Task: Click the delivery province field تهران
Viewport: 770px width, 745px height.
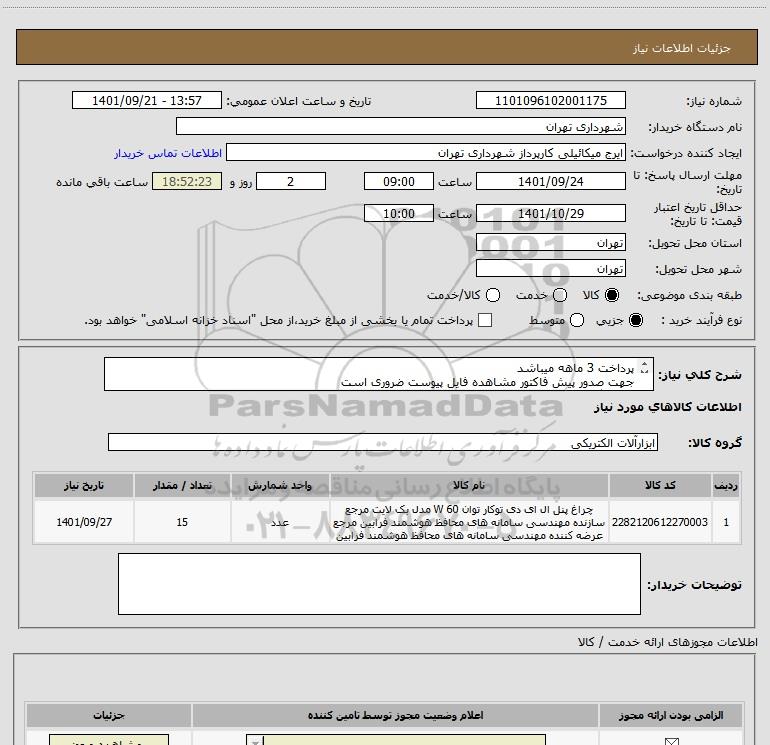Action: [x=550, y=243]
